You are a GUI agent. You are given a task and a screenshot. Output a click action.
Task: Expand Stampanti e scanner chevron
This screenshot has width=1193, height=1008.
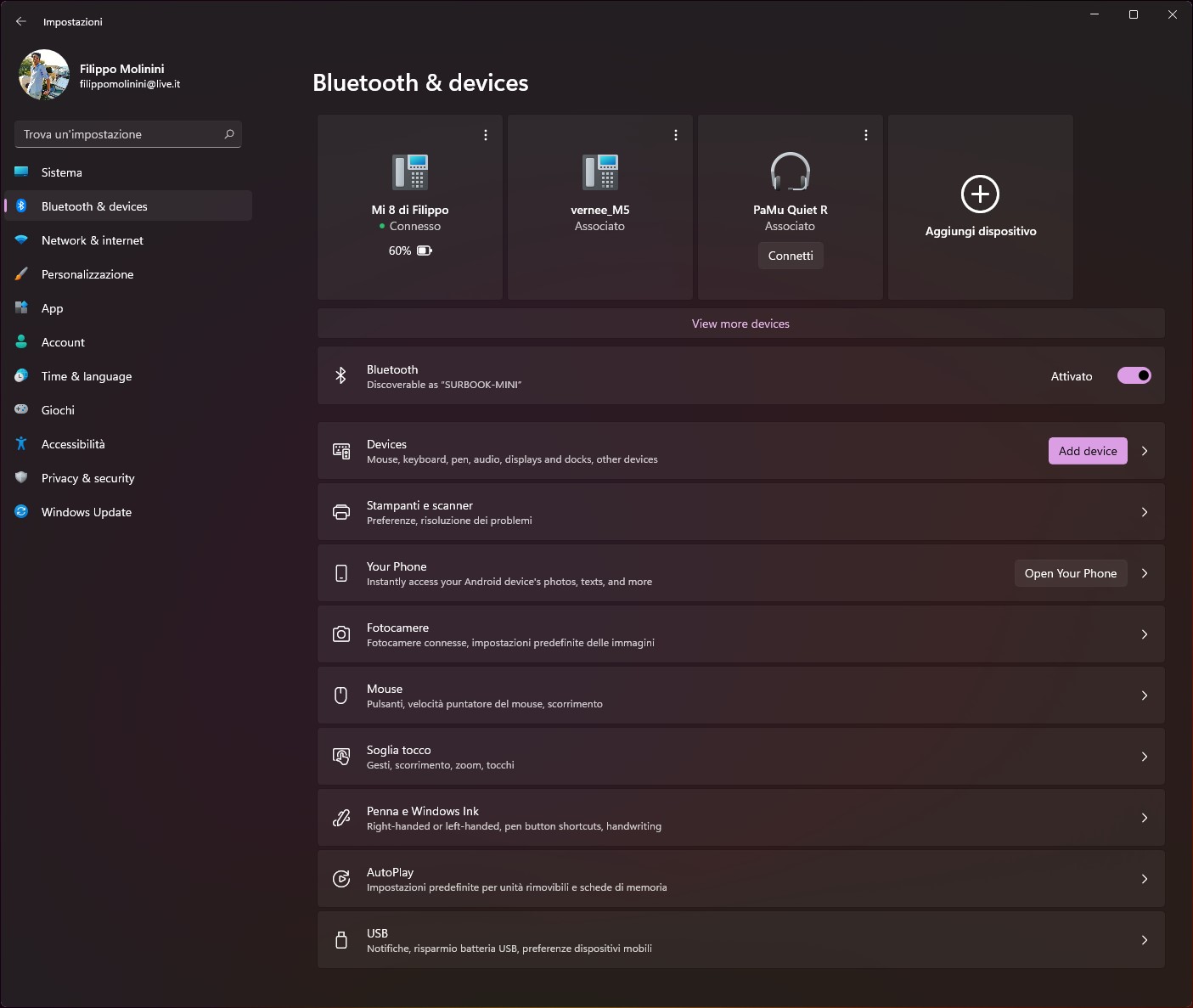[x=1145, y=512]
